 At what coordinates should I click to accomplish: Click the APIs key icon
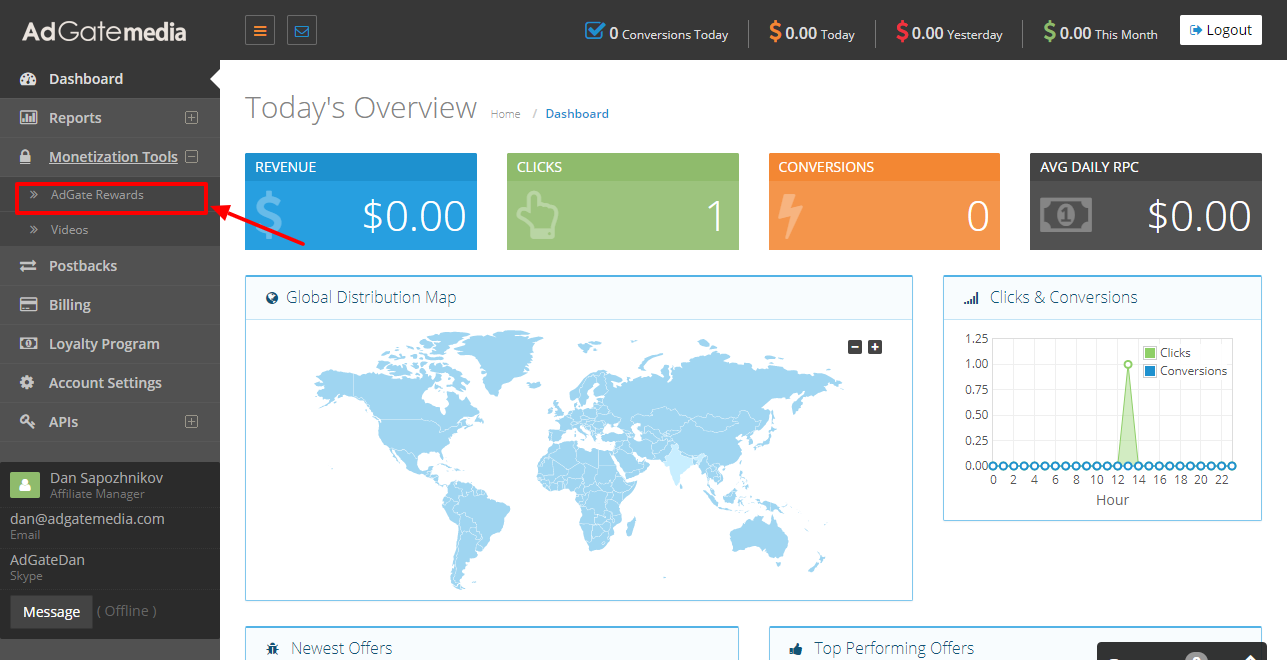[28, 422]
